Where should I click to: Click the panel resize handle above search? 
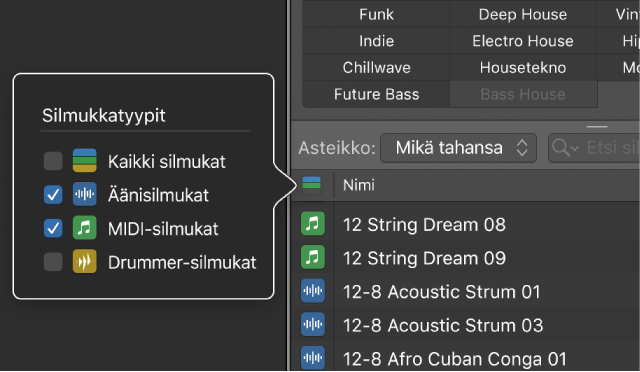tap(597, 127)
